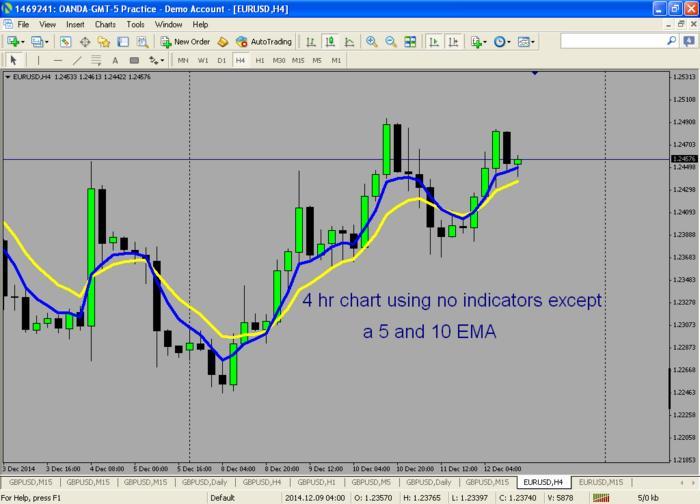Viewport: 700px width, 504px height.
Task: Click the connection status bars indicator
Action: 600,497
